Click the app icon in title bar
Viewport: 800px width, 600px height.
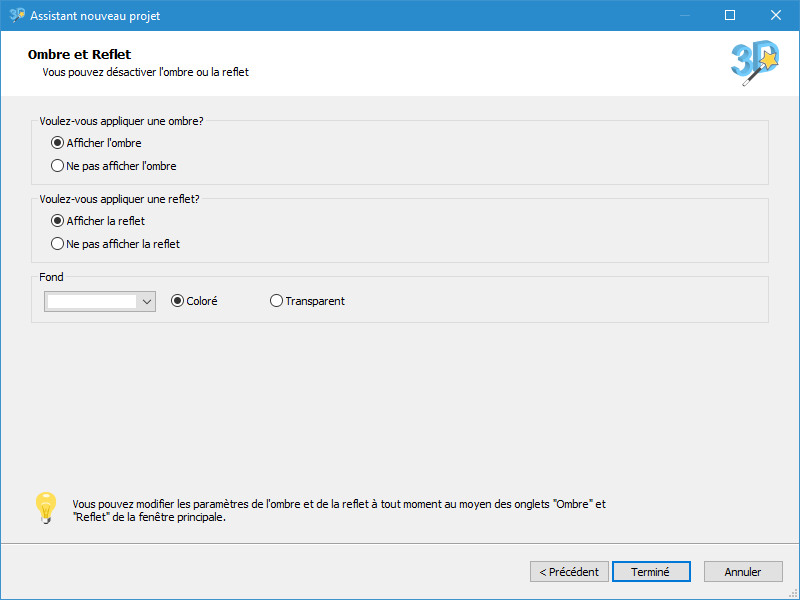[x=17, y=15]
